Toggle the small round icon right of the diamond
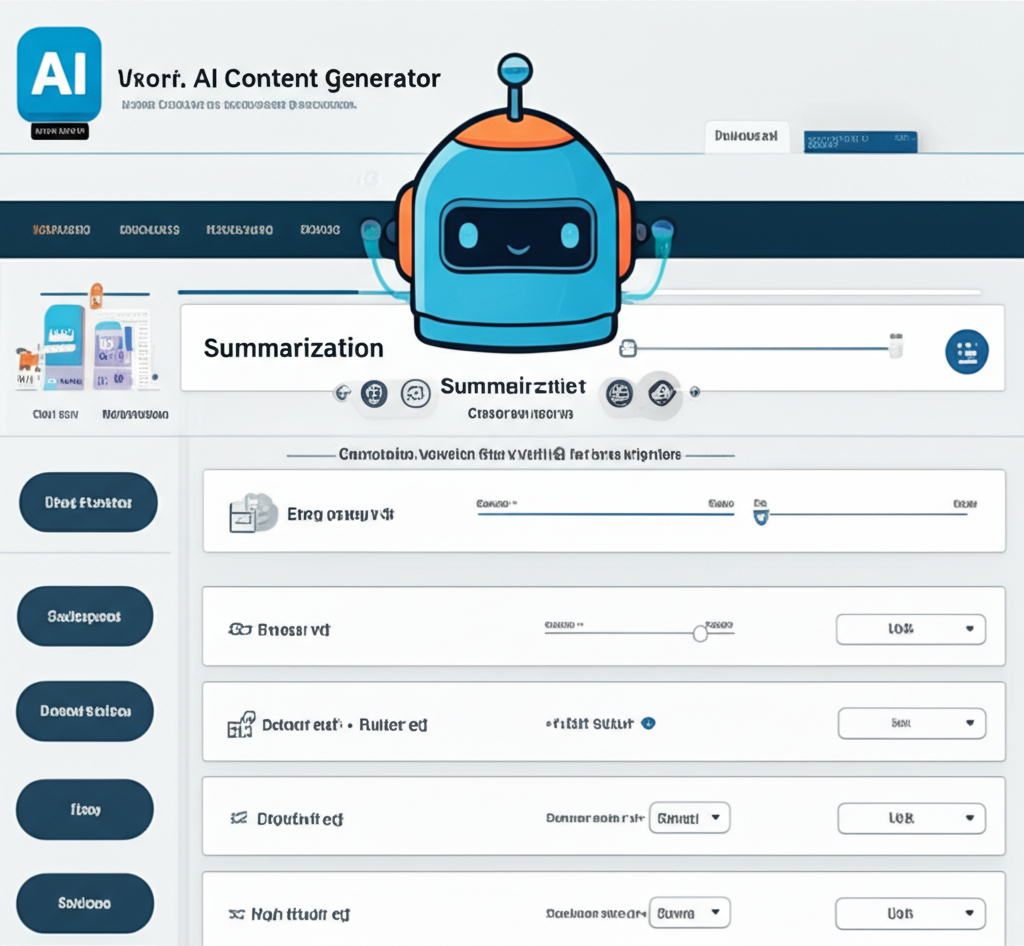Image resolution: width=1024 pixels, height=946 pixels. point(694,392)
